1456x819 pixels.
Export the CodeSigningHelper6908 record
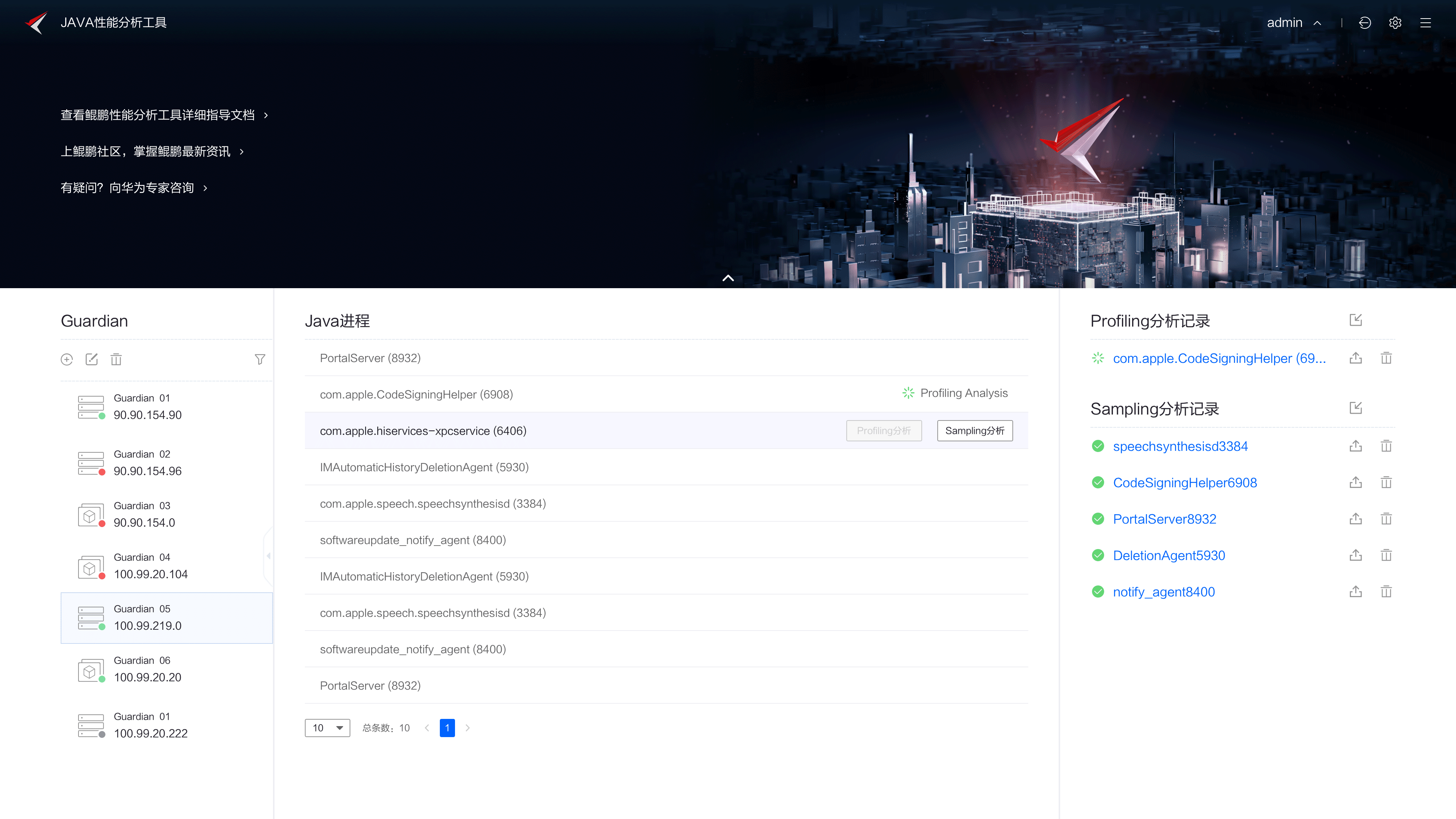[1356, 483]
